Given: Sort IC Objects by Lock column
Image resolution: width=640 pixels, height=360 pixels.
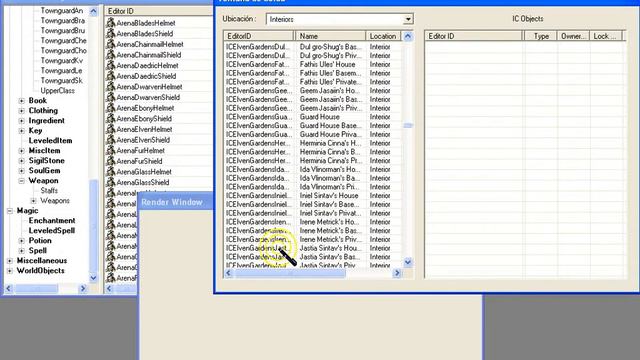Looking at the screenshot, I should [x=606, y=36].
